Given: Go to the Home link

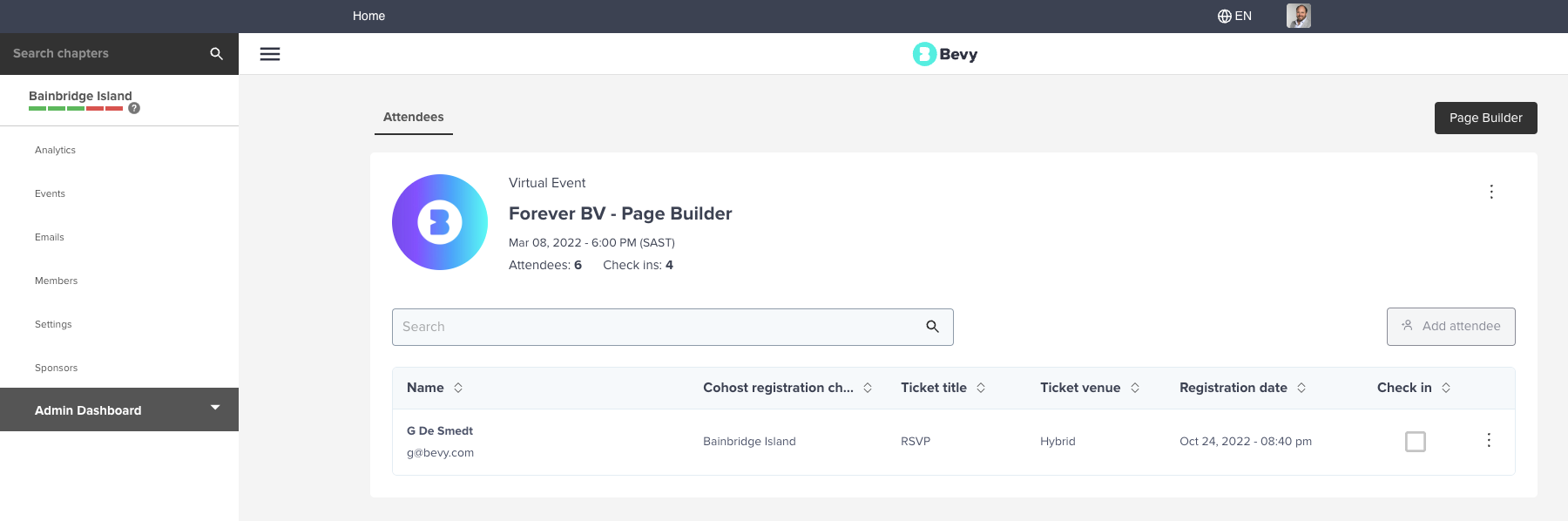Looking at the screenshot, I should (x=368, y=16).
